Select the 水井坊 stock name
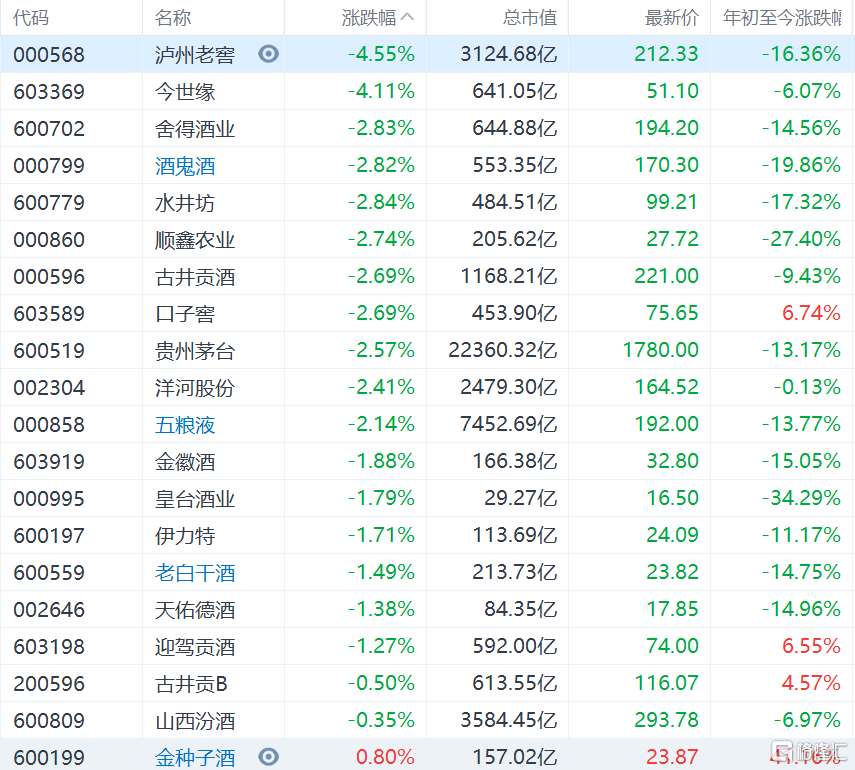The width and height of the screenshot is (855, 770). [185, 203]
